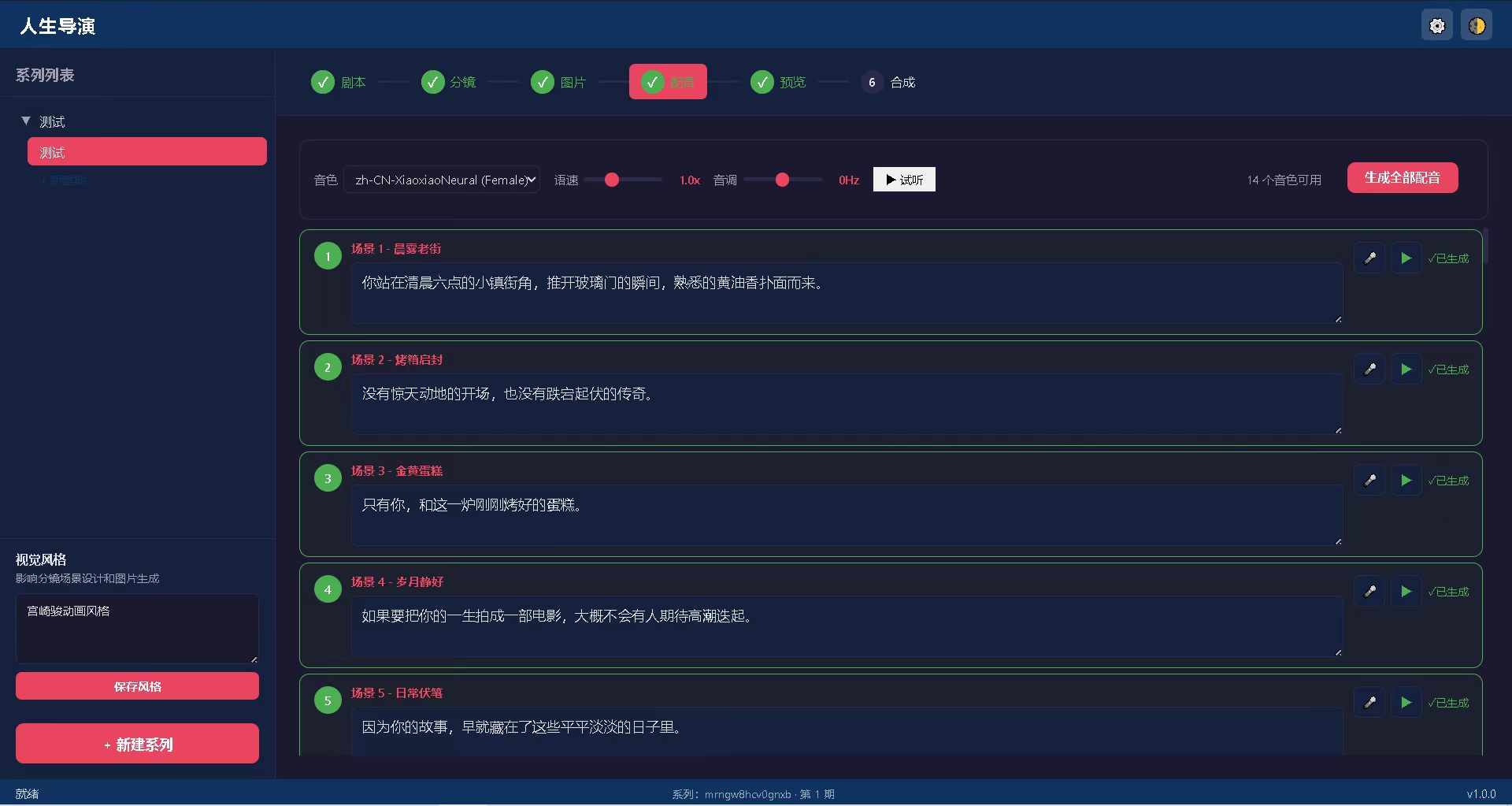This screenshot has width=1512, height=806.
Task: Click the 已生成 status of scene 3
Action: tap(1449, 481)
